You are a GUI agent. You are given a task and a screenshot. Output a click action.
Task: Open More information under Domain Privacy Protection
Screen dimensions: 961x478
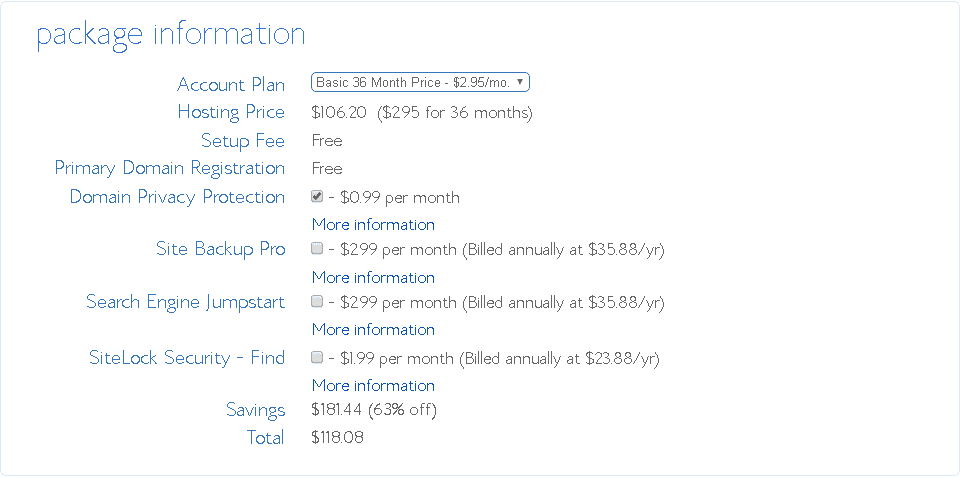point(373,225)
